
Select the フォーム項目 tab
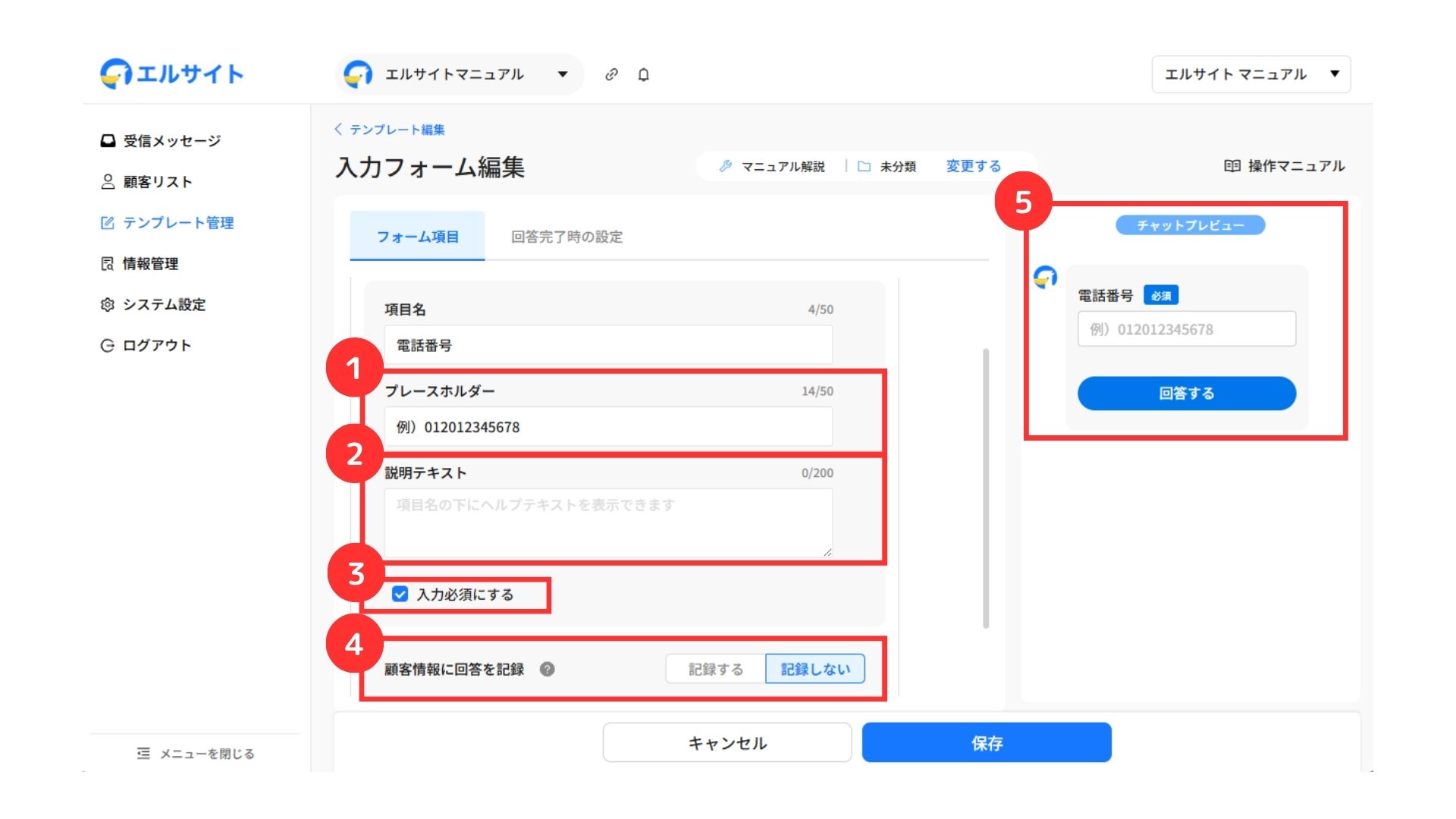tap(417, 237)
